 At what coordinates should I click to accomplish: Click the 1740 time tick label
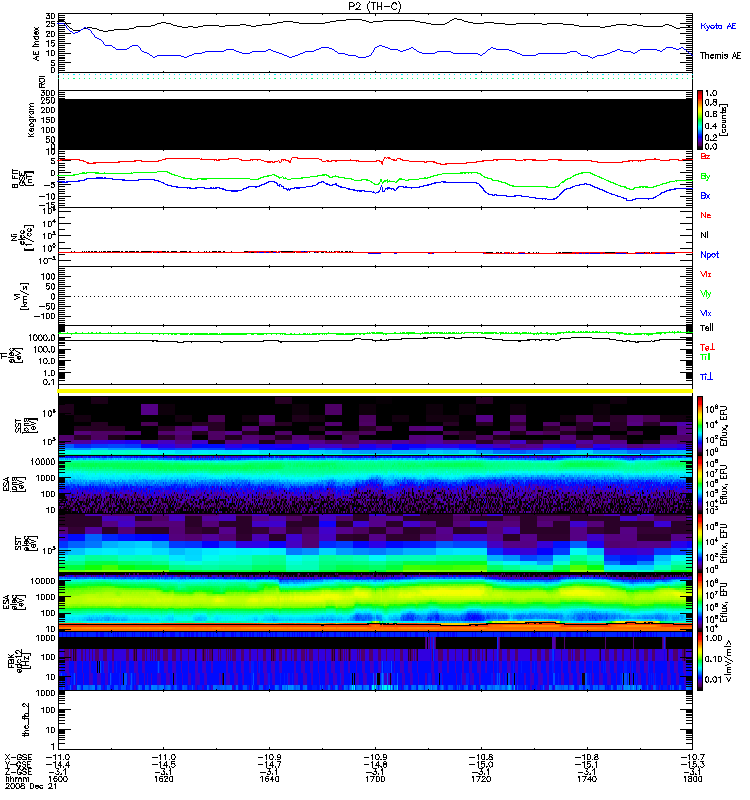click(x=587, y=779)
